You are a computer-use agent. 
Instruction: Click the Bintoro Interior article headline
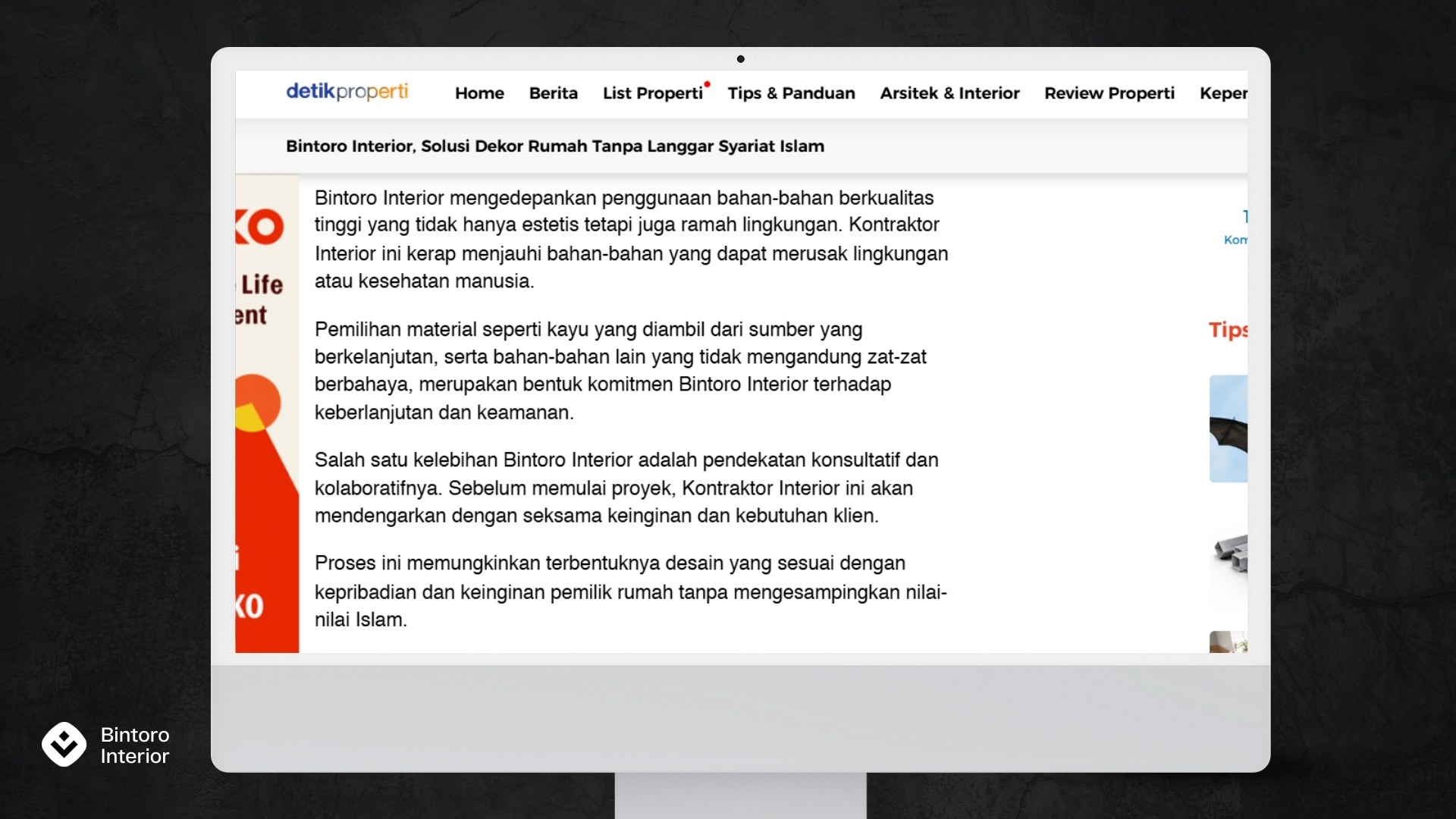(554, 146)
